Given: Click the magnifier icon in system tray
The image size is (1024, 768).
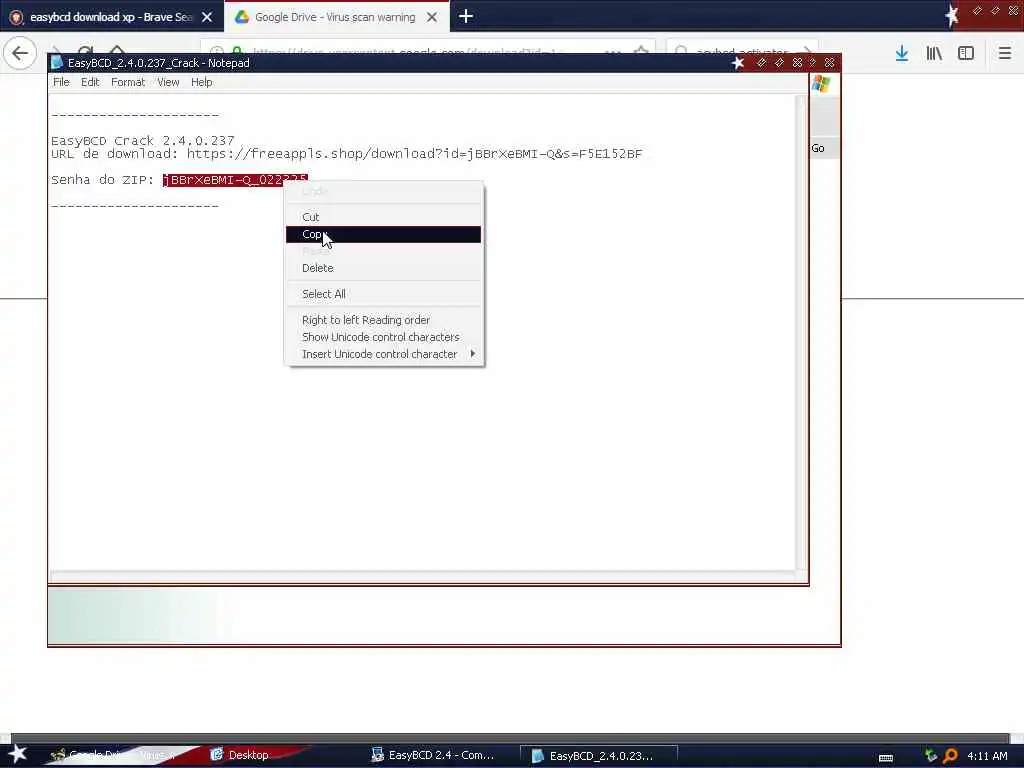Looking at the screenshot, I should 950,756.
